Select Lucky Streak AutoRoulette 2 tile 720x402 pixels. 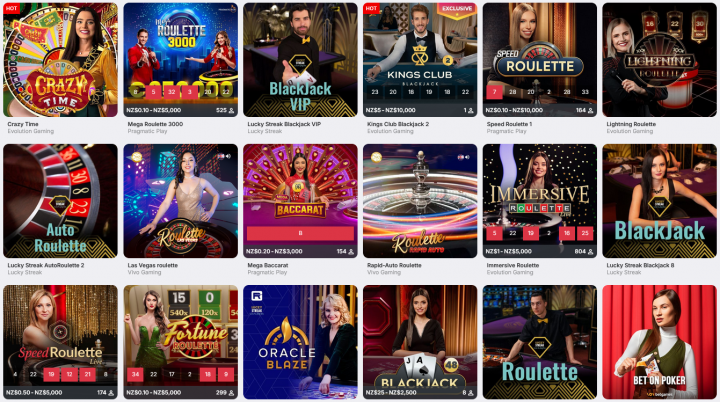point(60,201)
